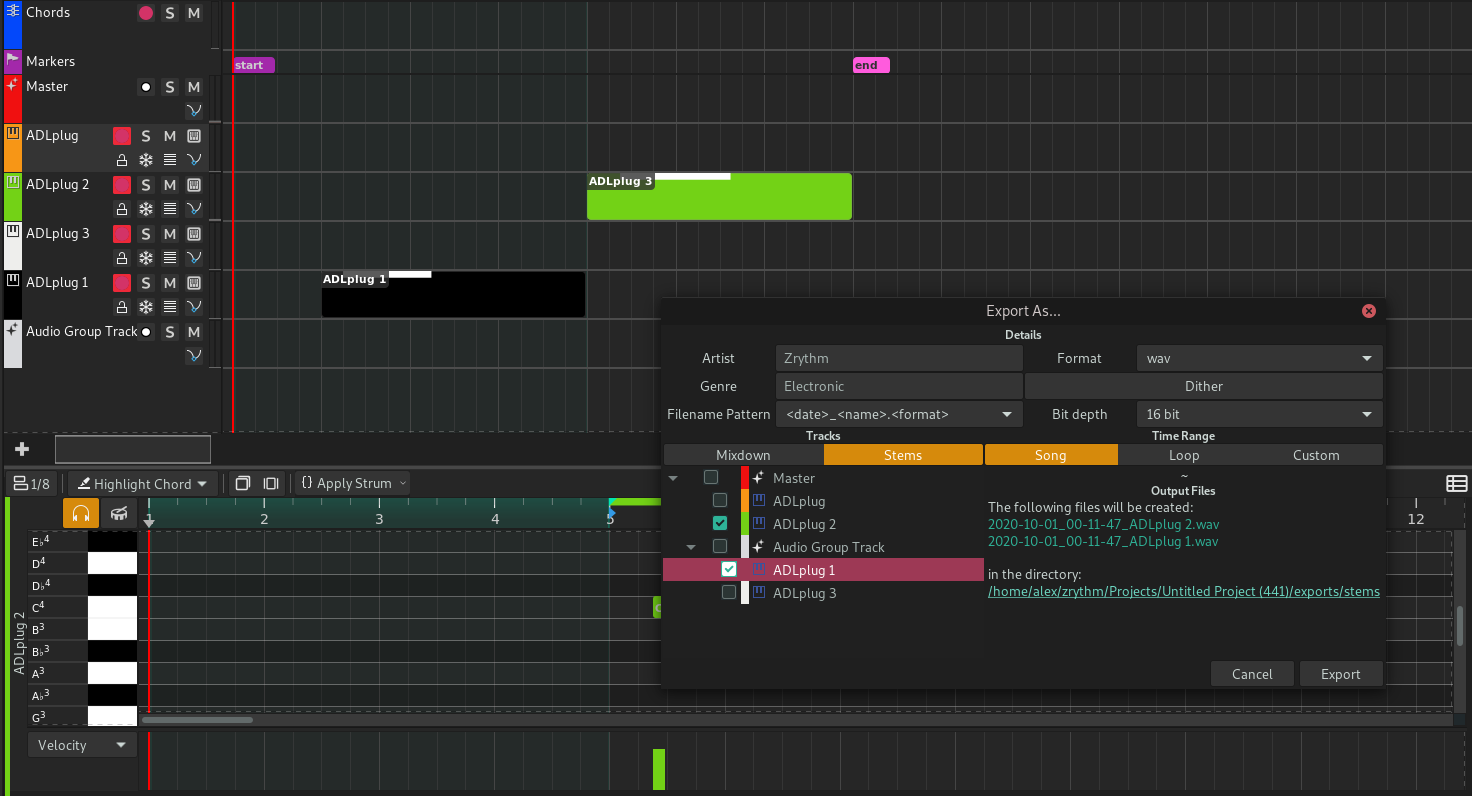Solo the Chords track
Viewport: 1472px width, 796px height.
point(170,13)
